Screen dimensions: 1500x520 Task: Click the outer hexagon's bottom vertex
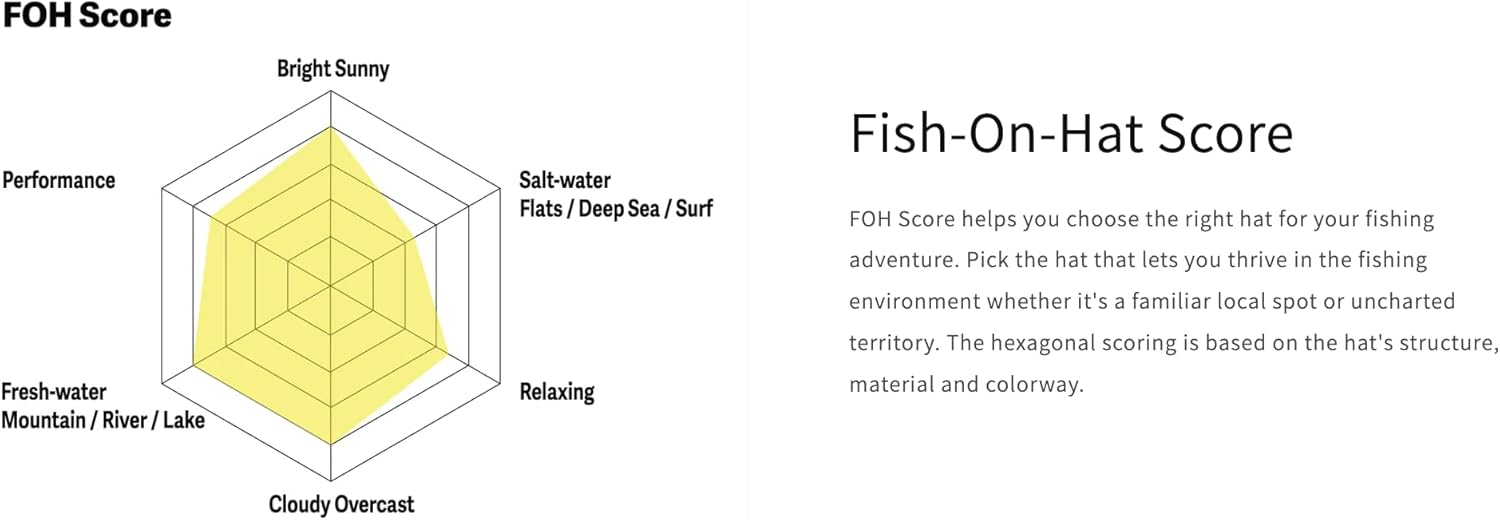331,480
